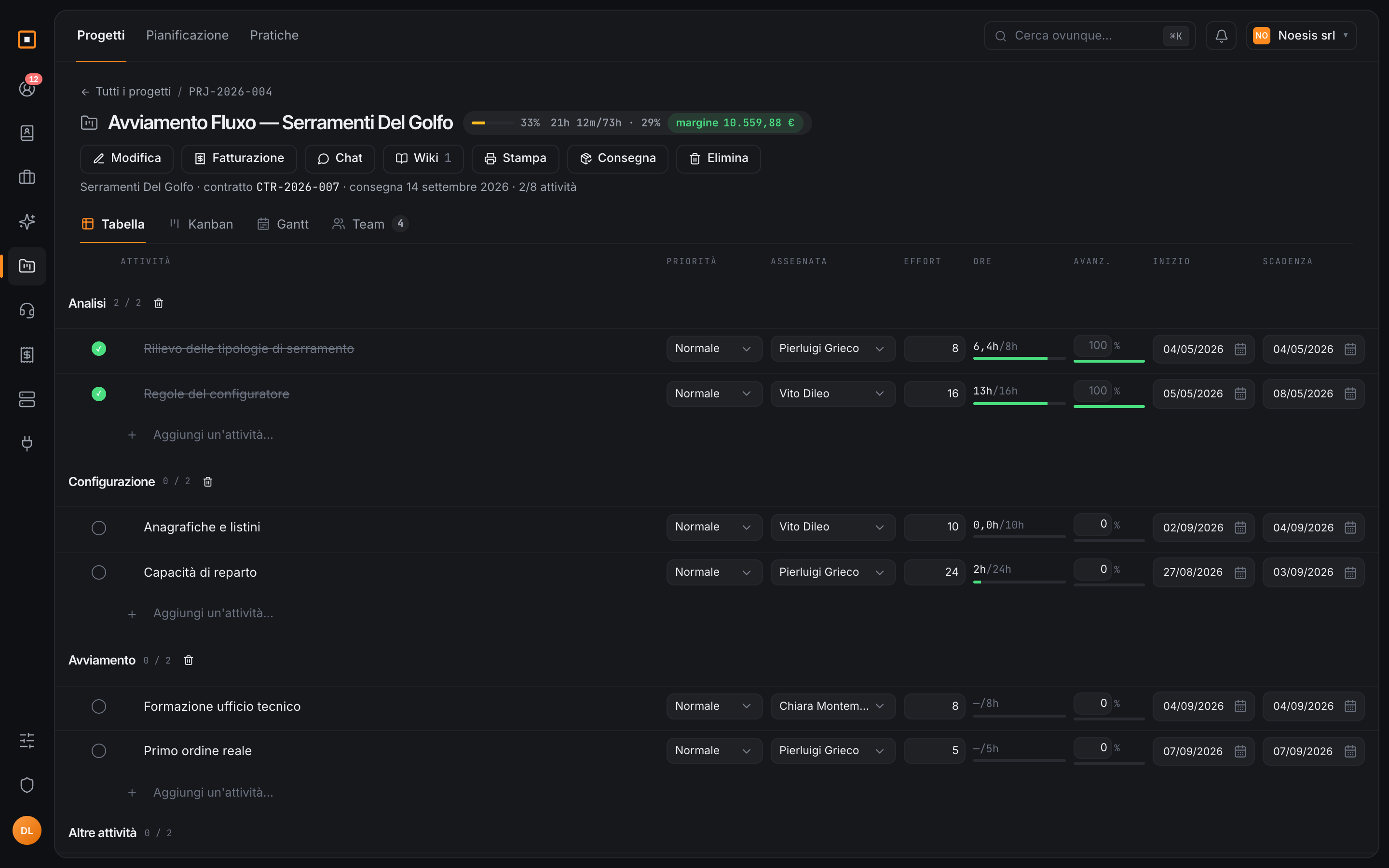Open assignee dropdown for Regole del configuratore
Viewport: 1389px width, 868px height.
832,394
